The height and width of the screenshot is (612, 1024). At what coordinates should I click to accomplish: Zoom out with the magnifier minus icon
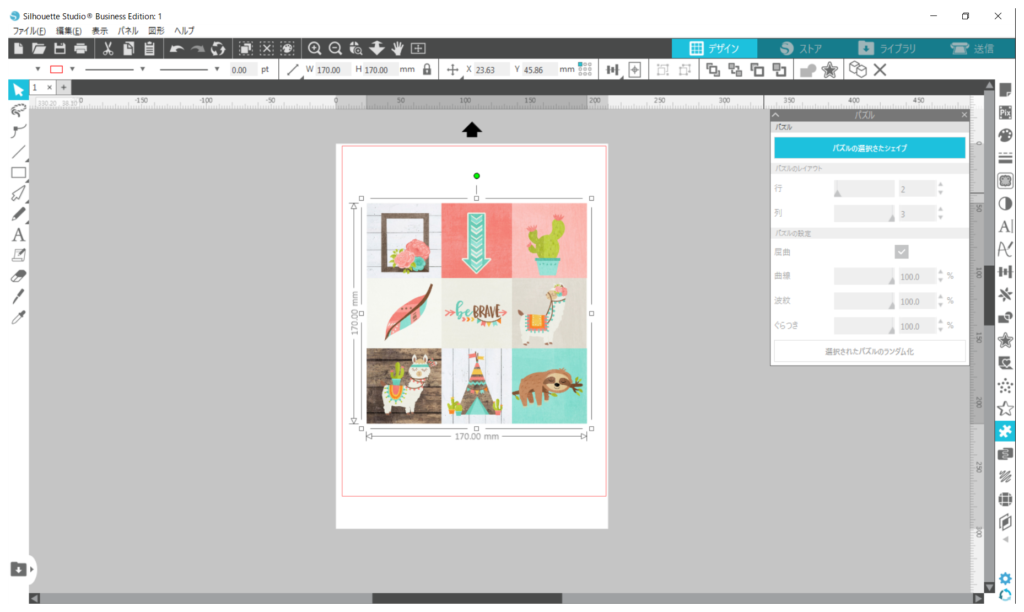(335, 48)
